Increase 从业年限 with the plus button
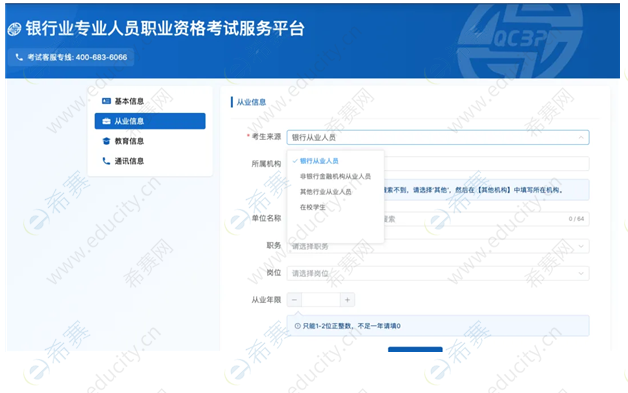Screen dimensions: 628x393 pyautogui.click(x=347, y=300)
